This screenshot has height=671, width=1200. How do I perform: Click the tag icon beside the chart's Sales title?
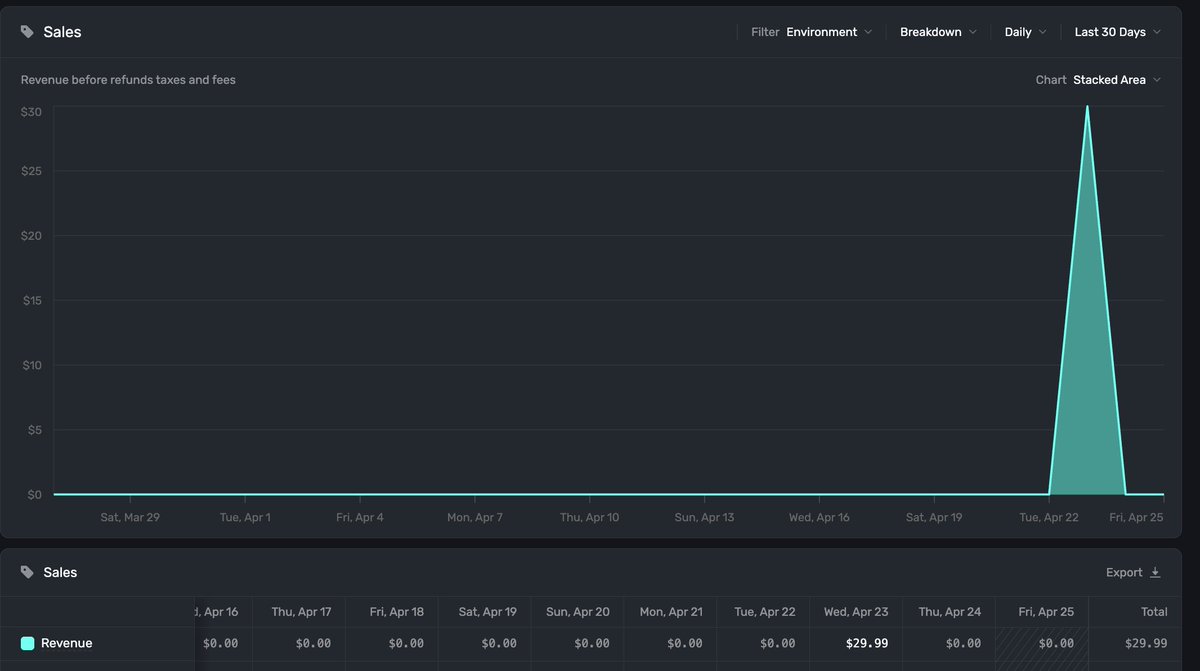click(27, 32)
